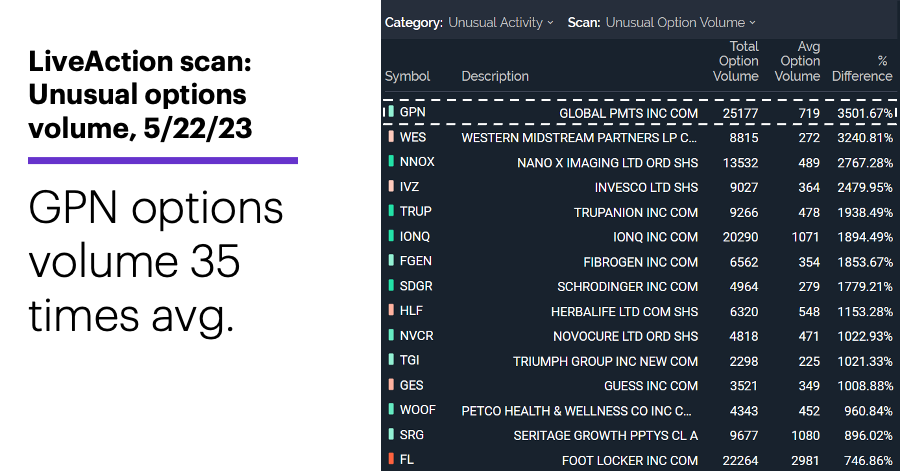
Task: Click the 3501.67% difference value
Action: click(x=865, y=113)
